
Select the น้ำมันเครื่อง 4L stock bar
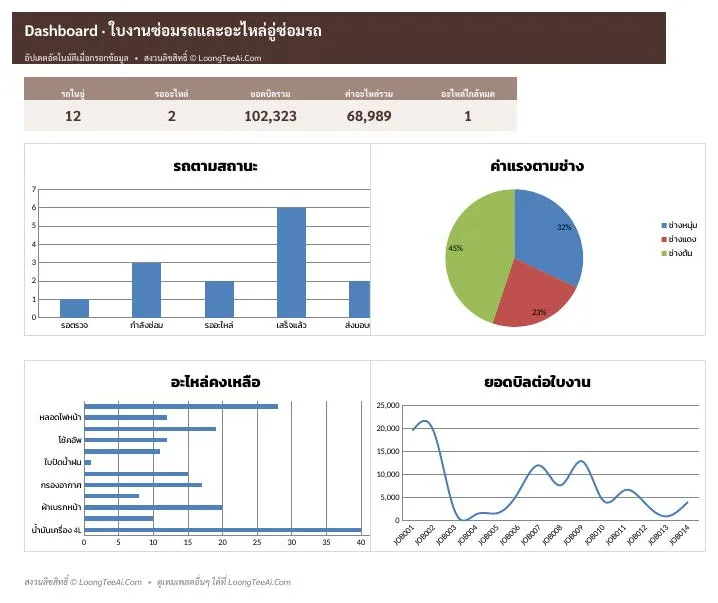coord(223,530)
